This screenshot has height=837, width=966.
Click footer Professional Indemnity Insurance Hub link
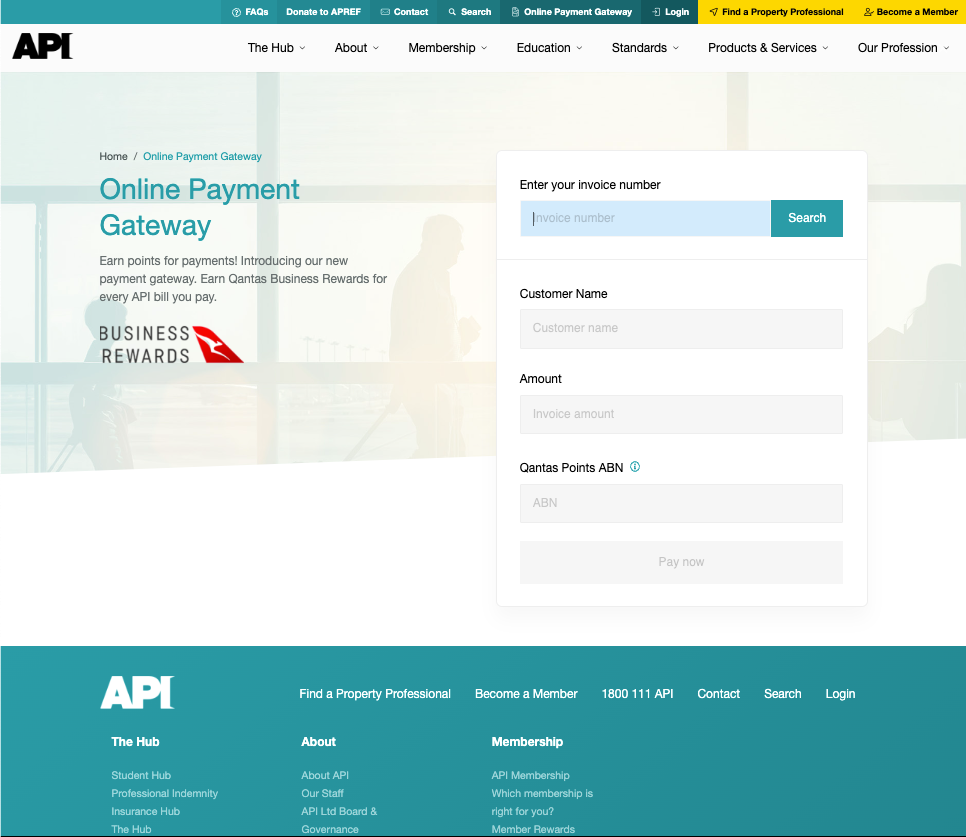164,802
